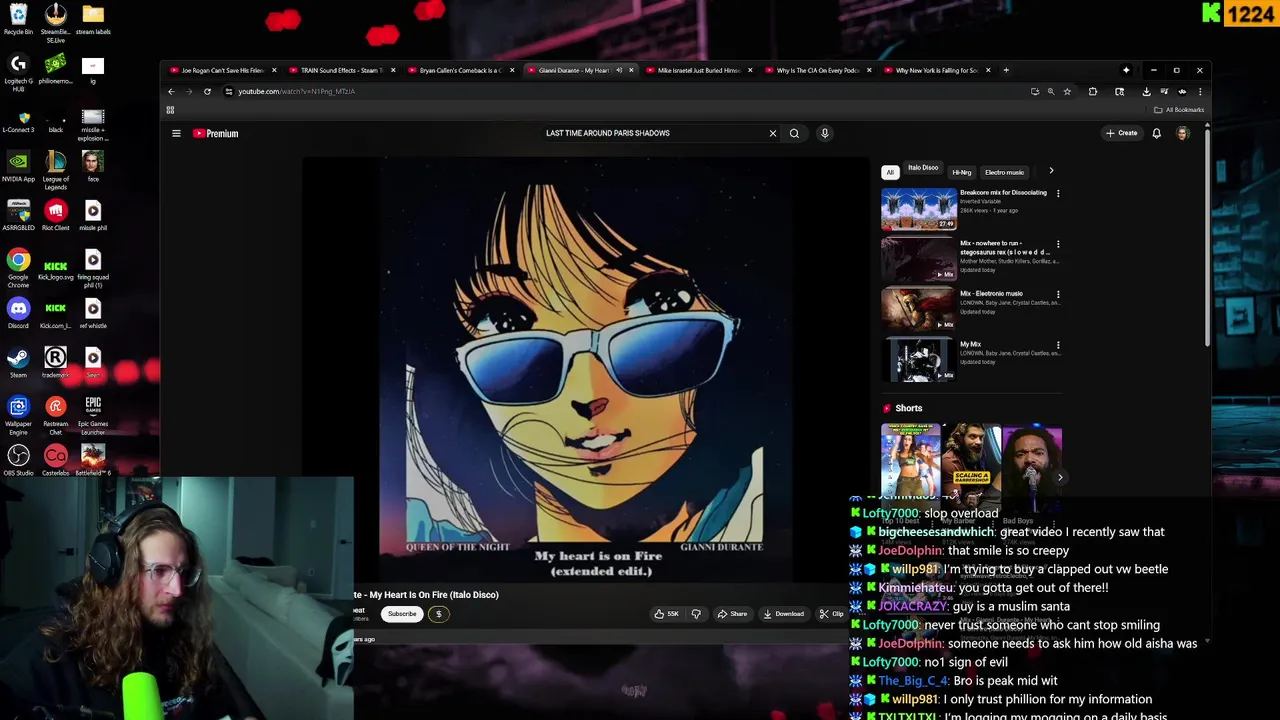Open options for My Mix

(1058, 345)
